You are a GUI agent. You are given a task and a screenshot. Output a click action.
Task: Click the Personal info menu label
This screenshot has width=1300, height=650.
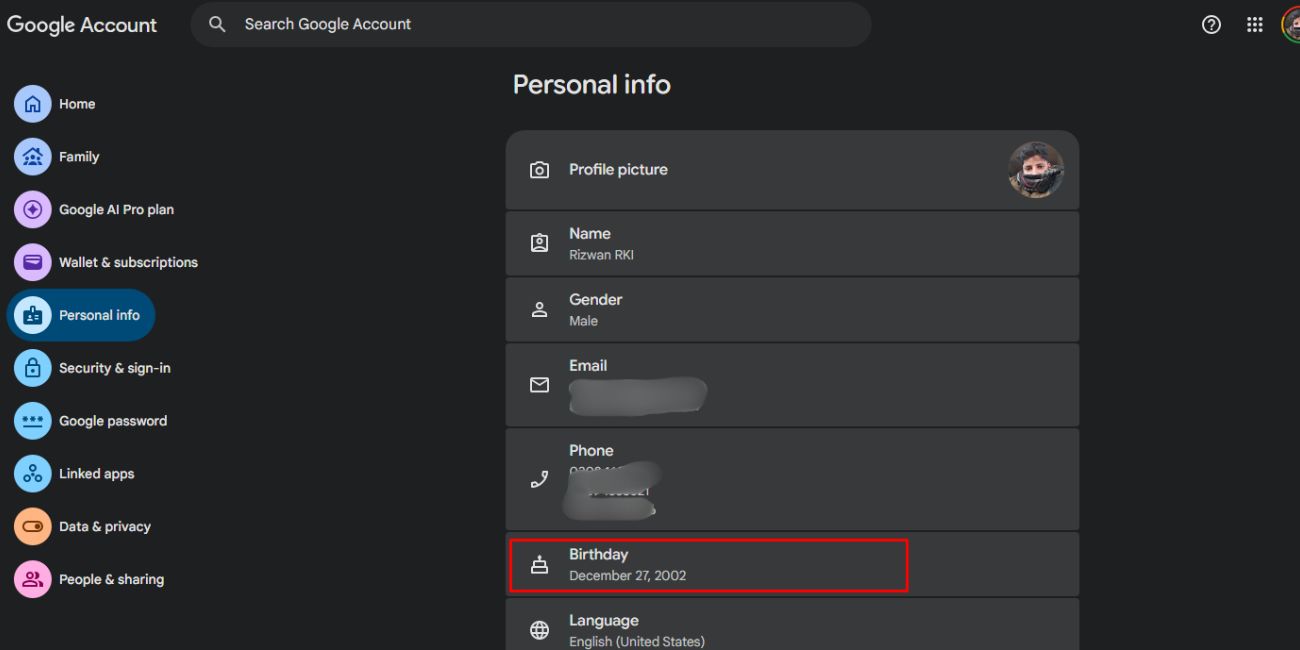click(99, 315)
